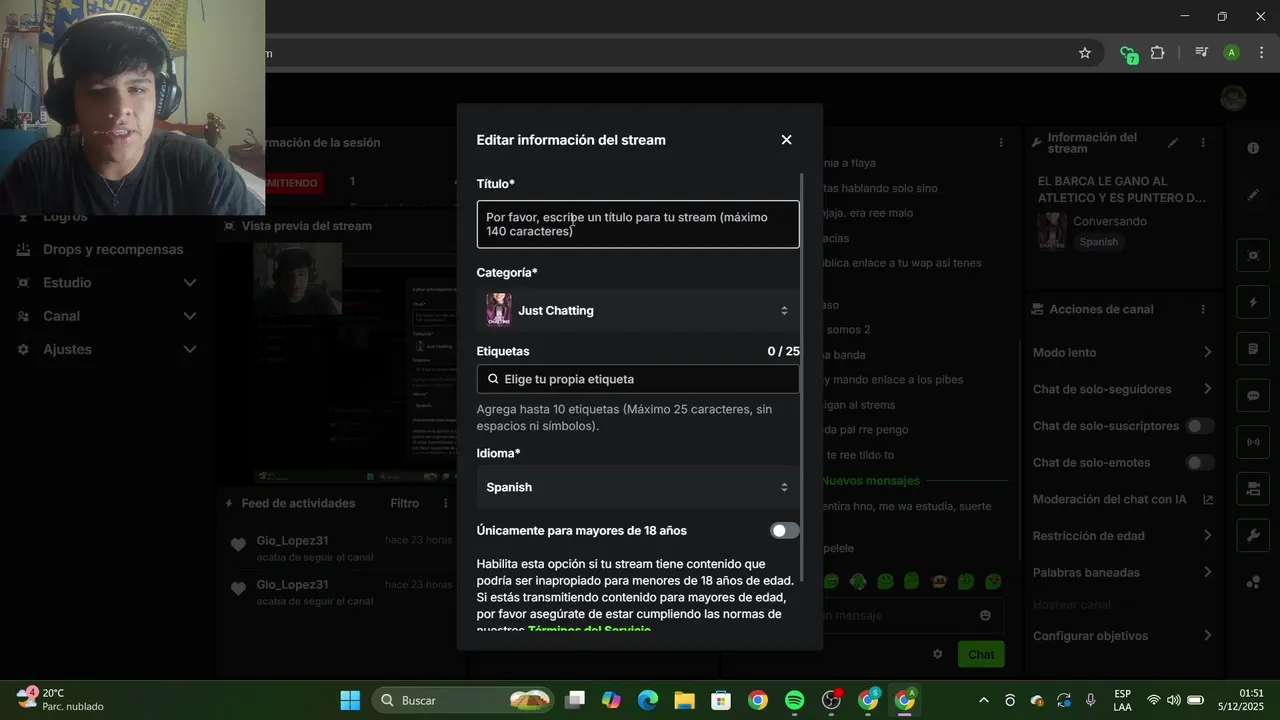
Task: Expand the Canal sidebar chevron
Action: click(190, 316)
